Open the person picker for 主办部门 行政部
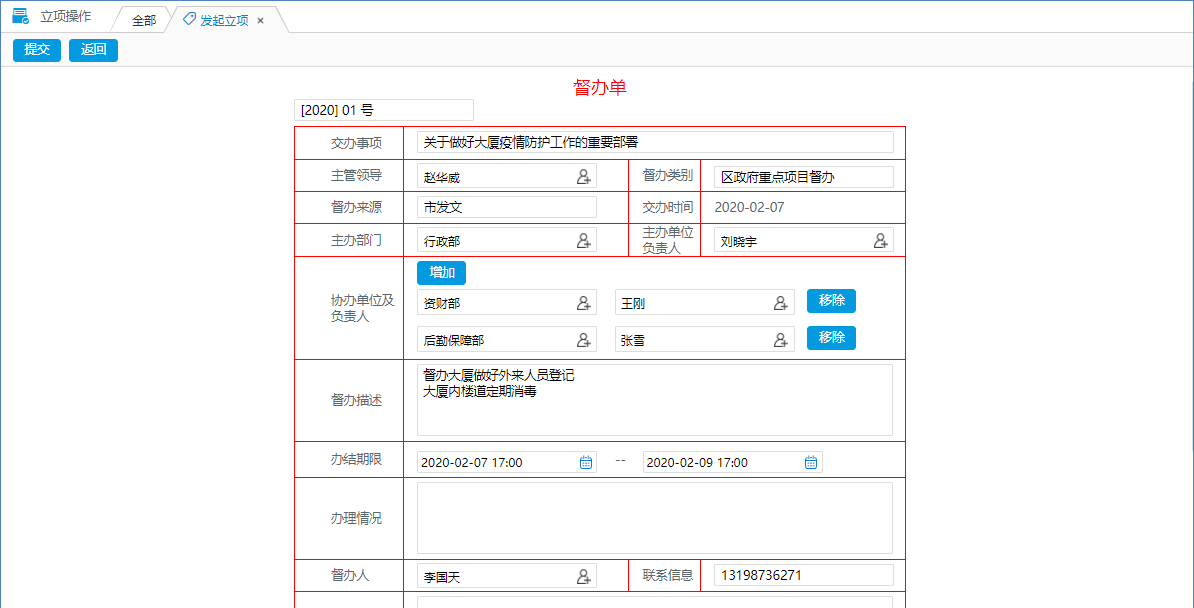 583,240
